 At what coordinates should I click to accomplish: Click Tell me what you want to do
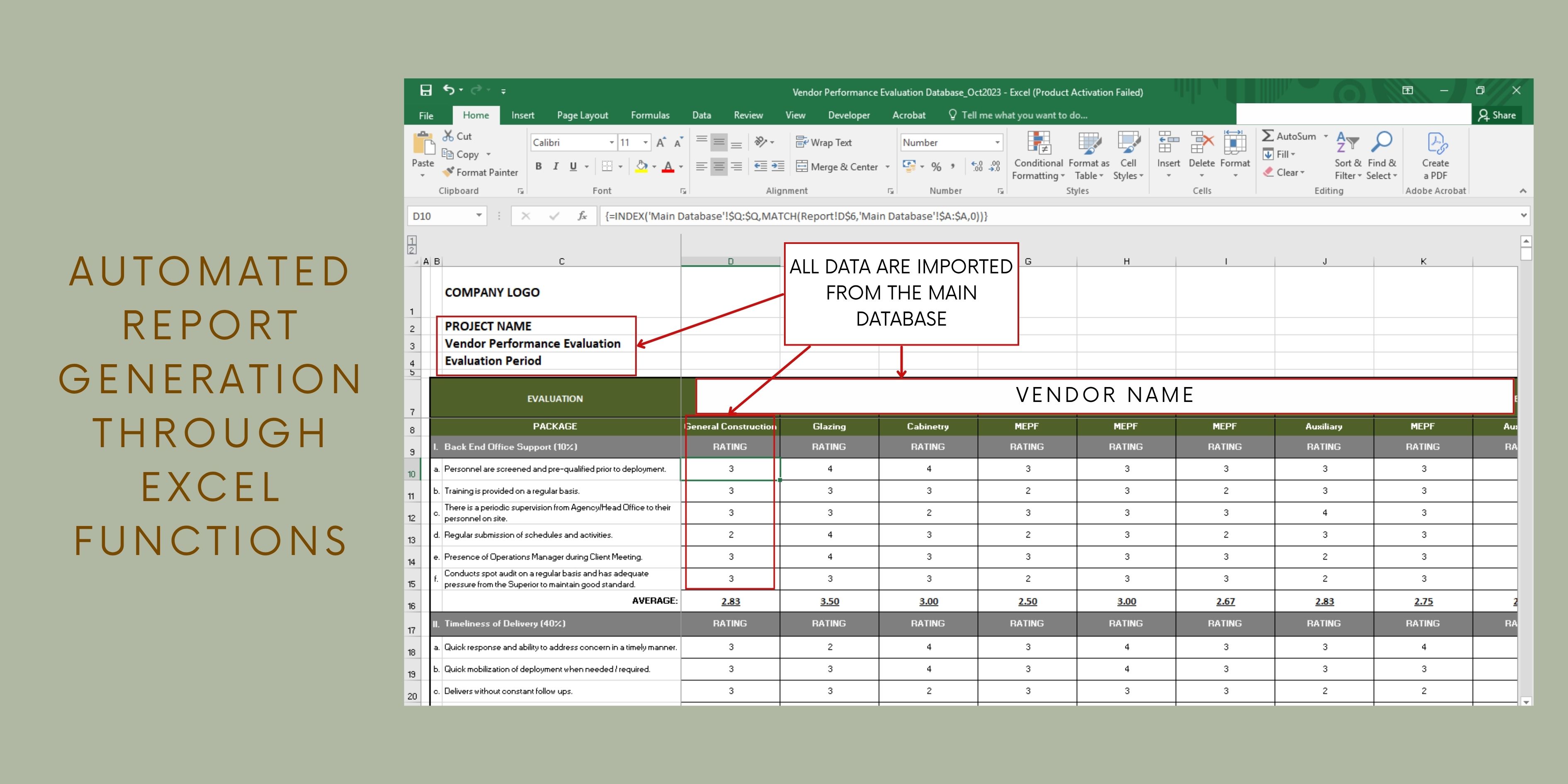[x=1018, y=115]
